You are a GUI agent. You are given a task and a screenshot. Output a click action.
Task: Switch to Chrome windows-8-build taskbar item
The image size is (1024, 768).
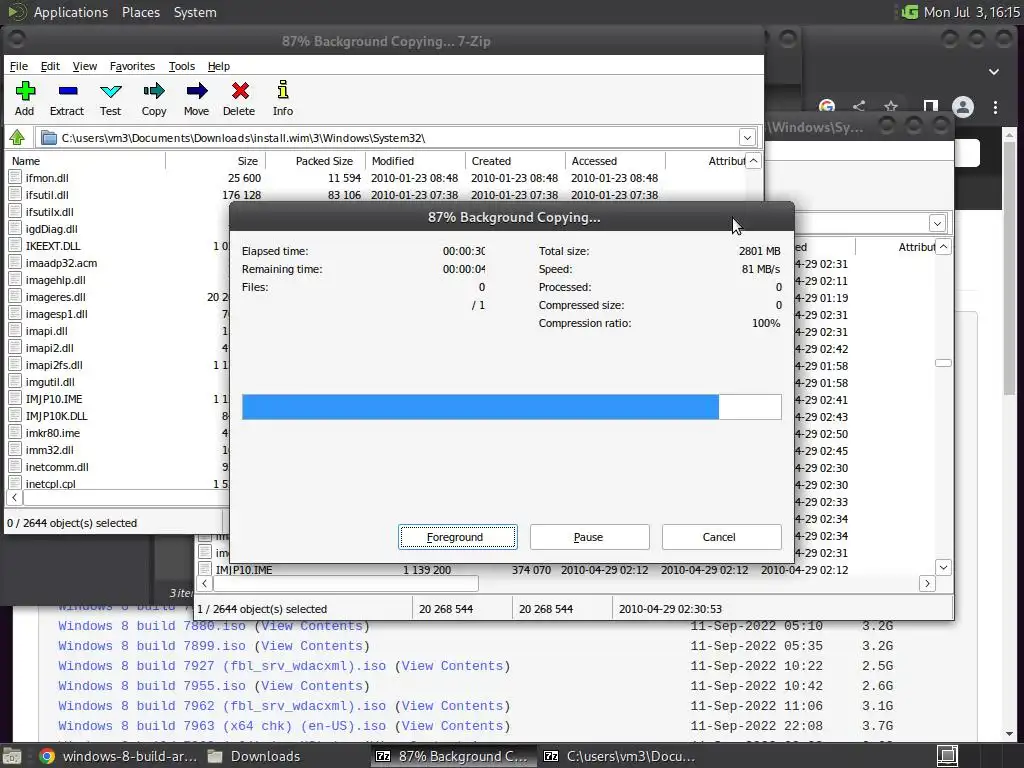[x=118, y=756]
